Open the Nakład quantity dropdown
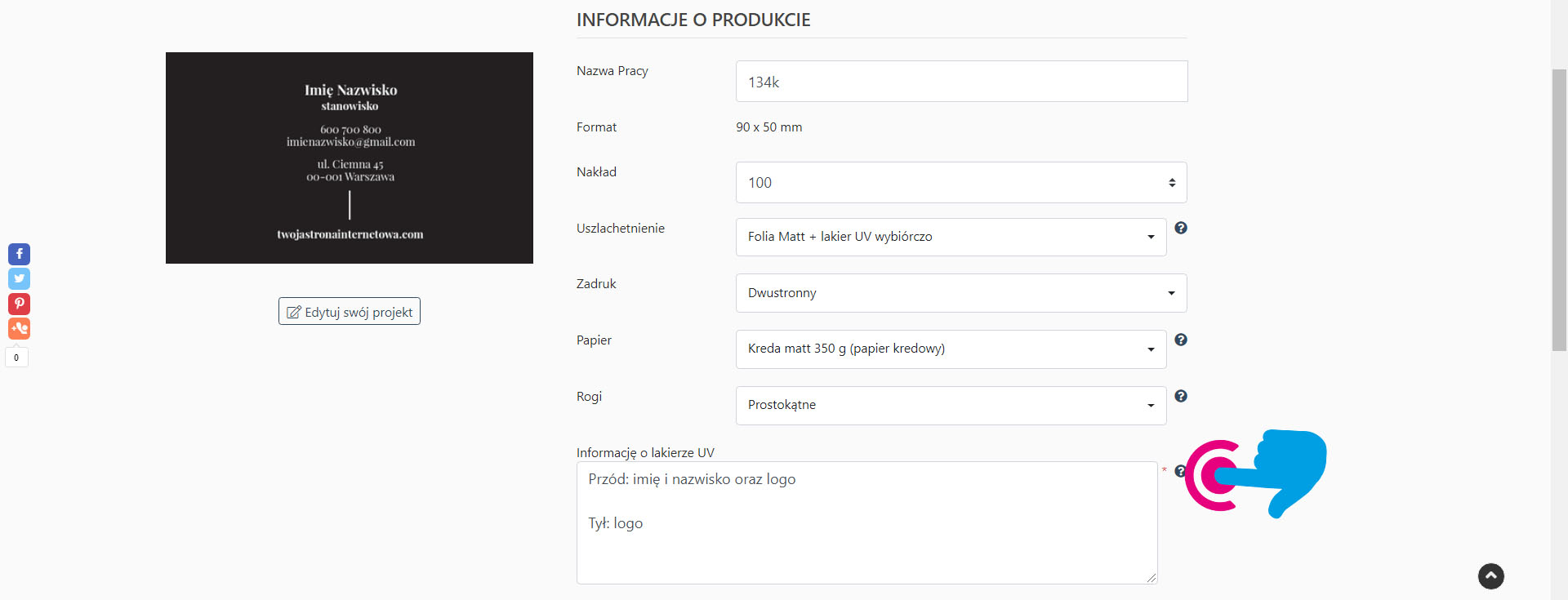This screenshot has width=1568, height=600. [960, 183]
